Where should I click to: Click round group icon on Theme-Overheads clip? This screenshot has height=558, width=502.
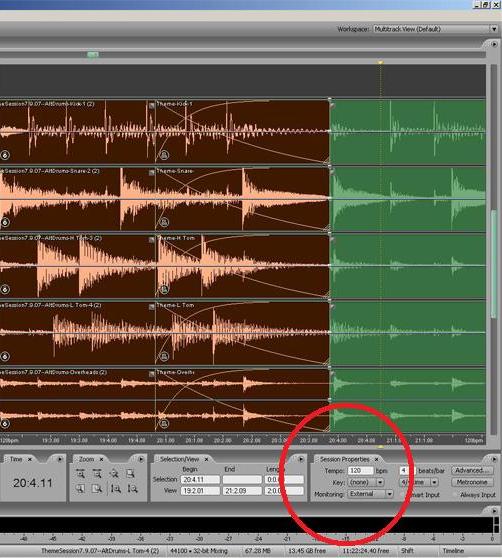pyautogui.click(x=164, y=423)
